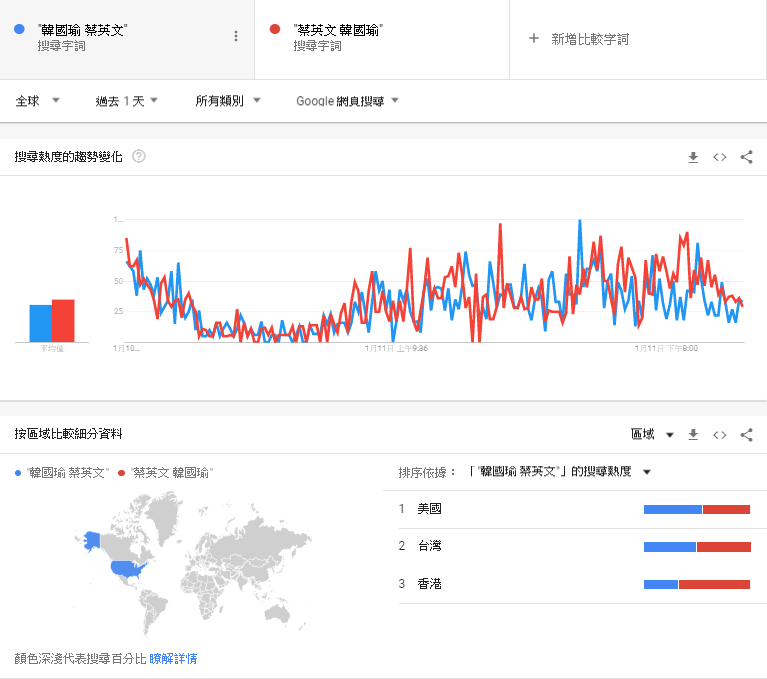Click the 台灣 comparison bar
Viewport: 767px width, 679px height.
tap(697, 547)
